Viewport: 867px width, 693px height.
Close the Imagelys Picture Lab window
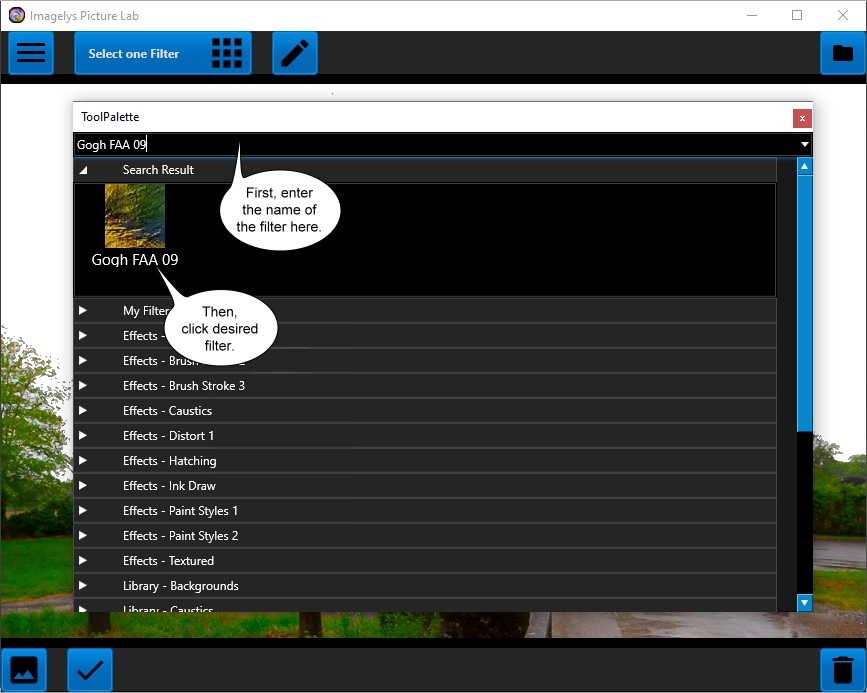pos(843,15)
